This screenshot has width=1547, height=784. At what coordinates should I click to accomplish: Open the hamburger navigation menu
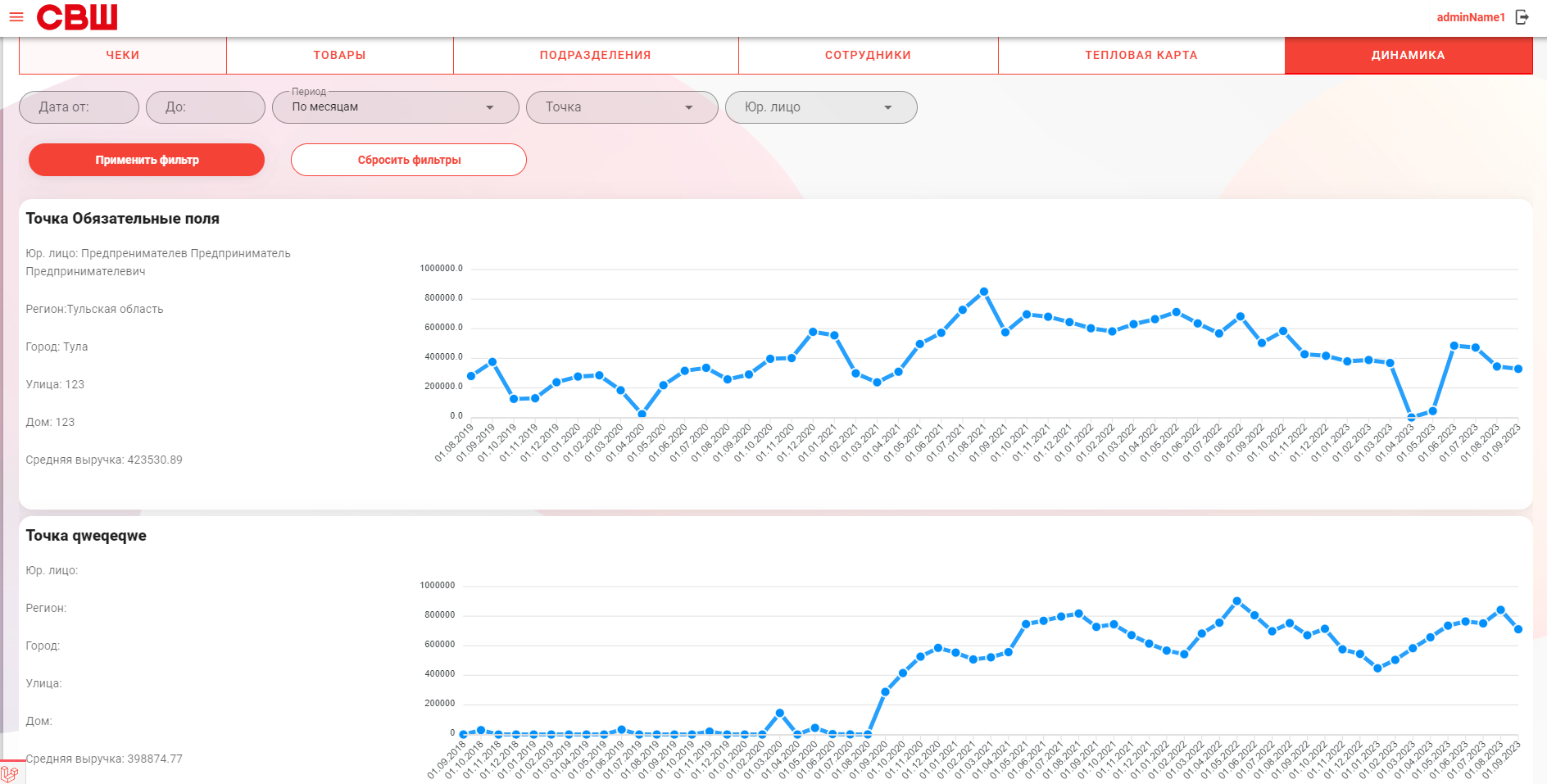(16, 17)
